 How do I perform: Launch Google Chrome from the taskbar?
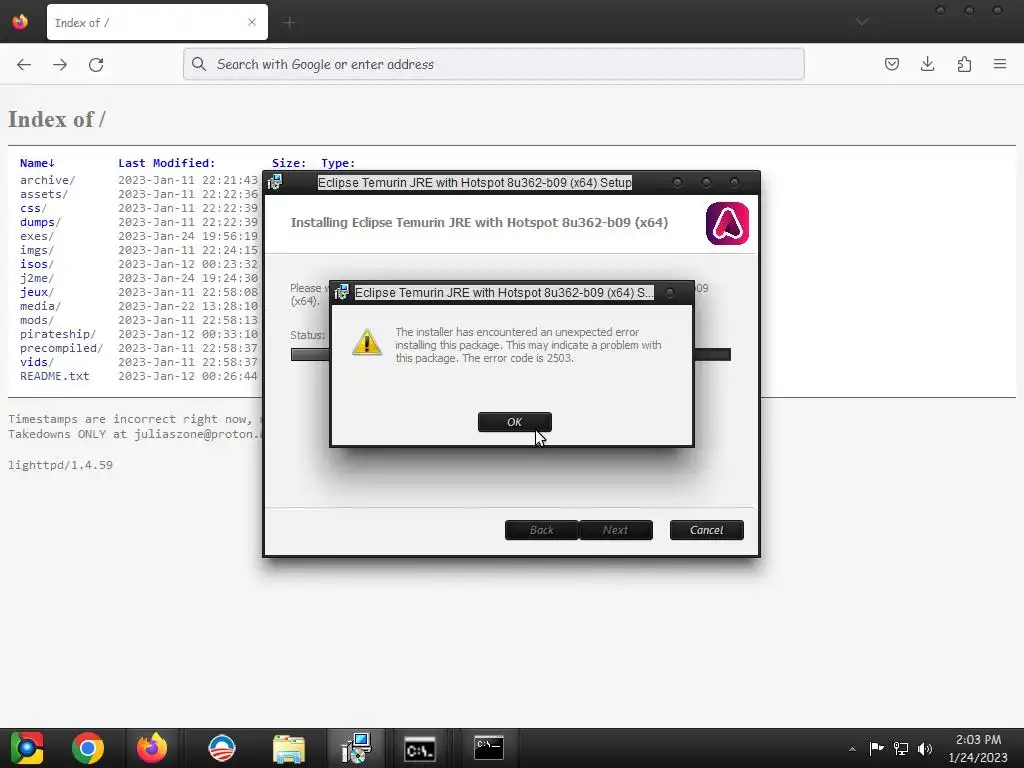(88, 748)
